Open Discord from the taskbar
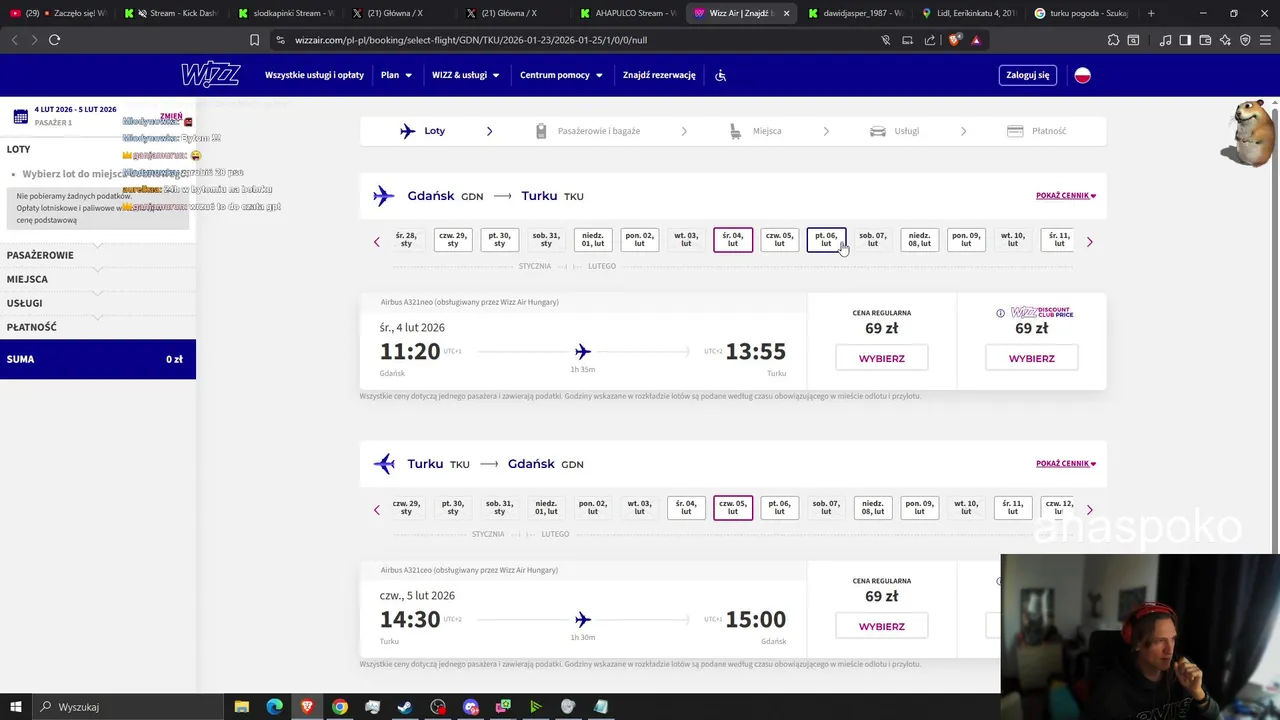This screenshot has width=1280, height=720. coord(471,707)
